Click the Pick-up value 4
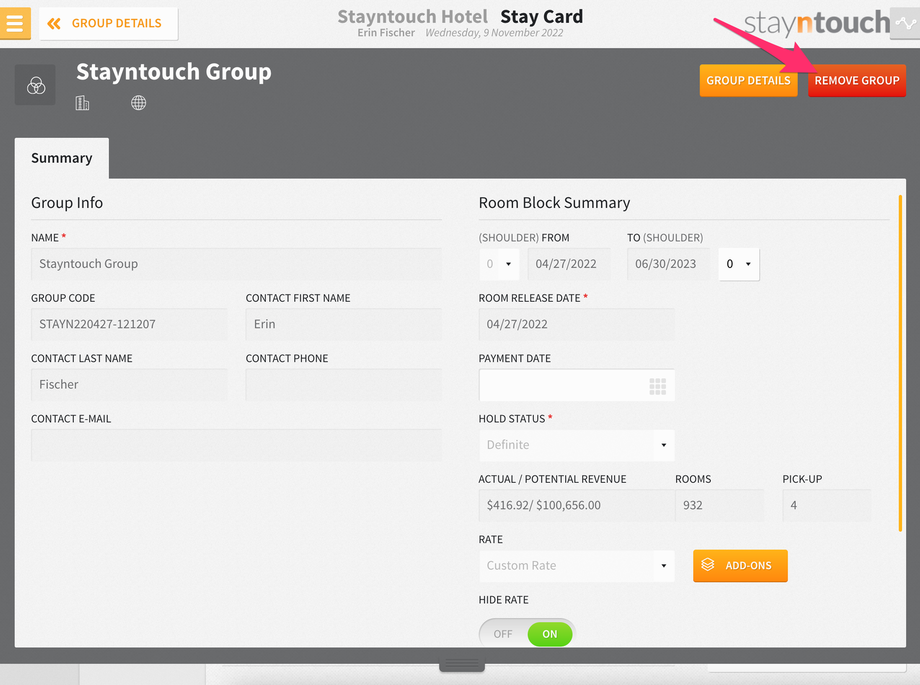 [827, 505]
